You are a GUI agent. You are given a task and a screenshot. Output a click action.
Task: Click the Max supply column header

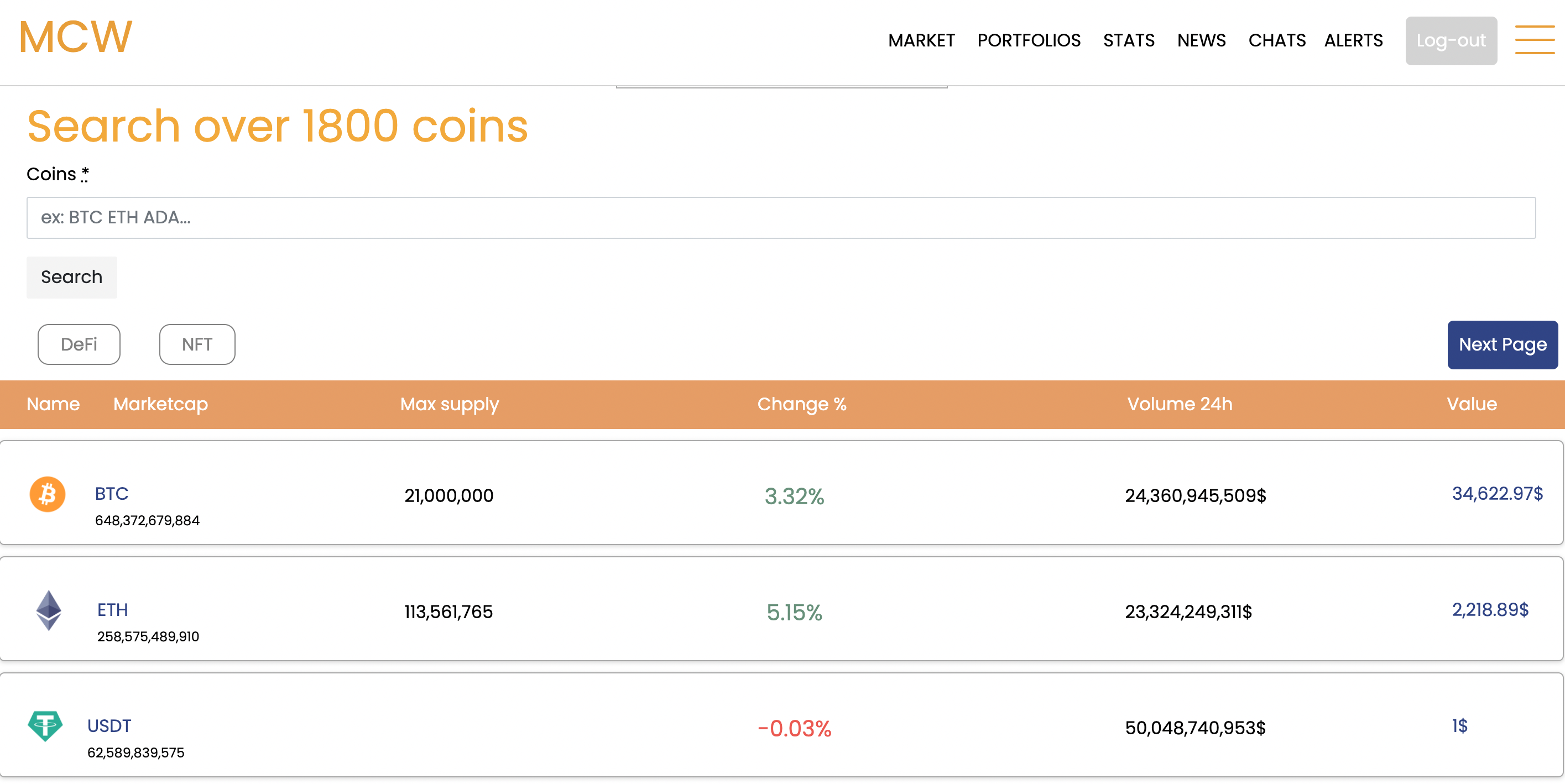tap(450, 405)
